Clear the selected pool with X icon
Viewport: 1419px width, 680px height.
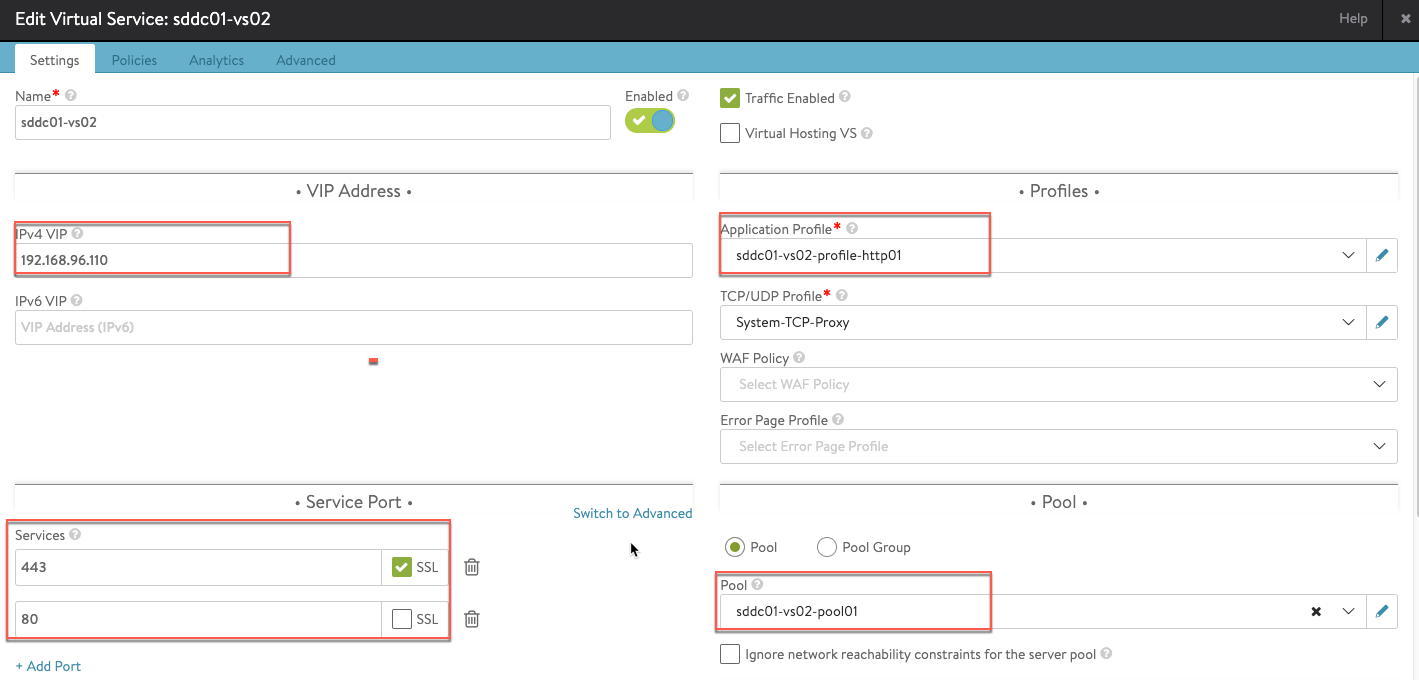(1316, 611)
